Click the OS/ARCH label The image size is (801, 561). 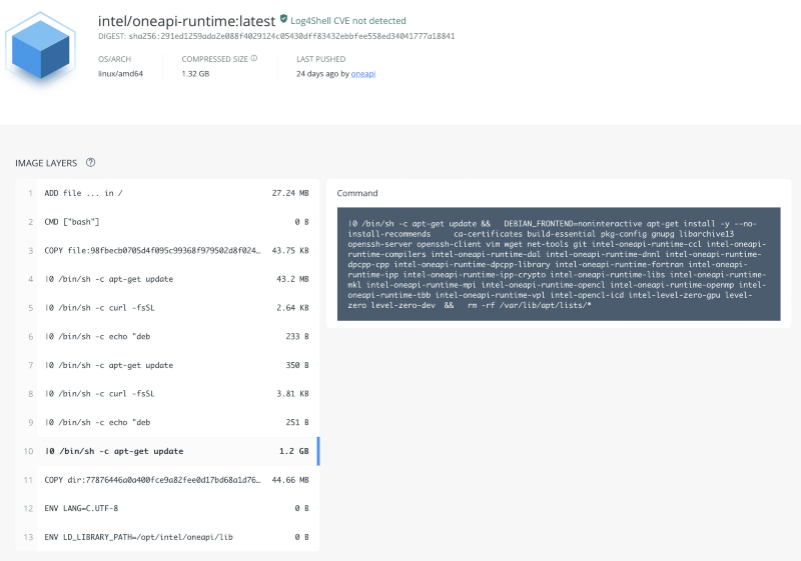pyautogui.click(x=114, y=59)
